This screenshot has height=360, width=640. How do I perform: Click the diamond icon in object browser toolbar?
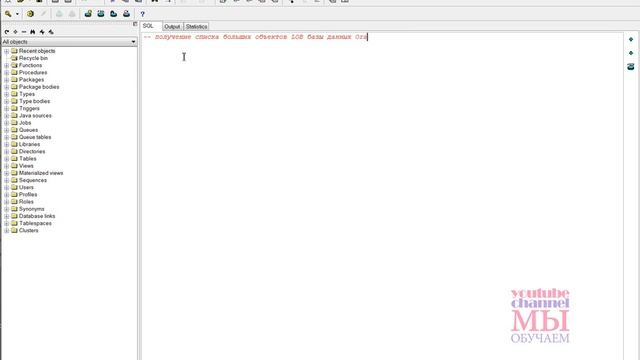(16, 32)
